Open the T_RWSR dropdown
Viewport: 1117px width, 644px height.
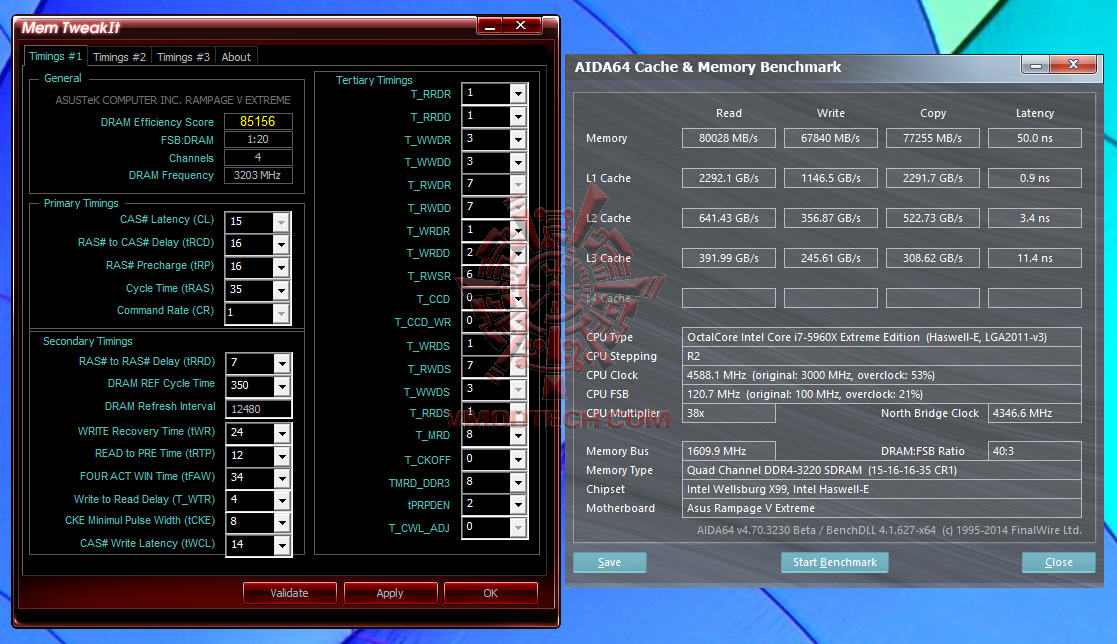tap(518, 276)
